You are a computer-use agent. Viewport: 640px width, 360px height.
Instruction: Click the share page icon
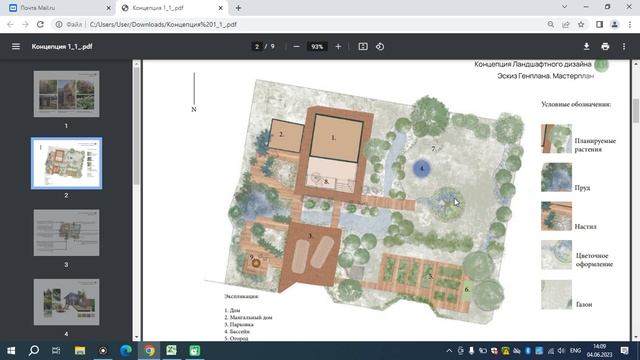[x=566, y=24]
